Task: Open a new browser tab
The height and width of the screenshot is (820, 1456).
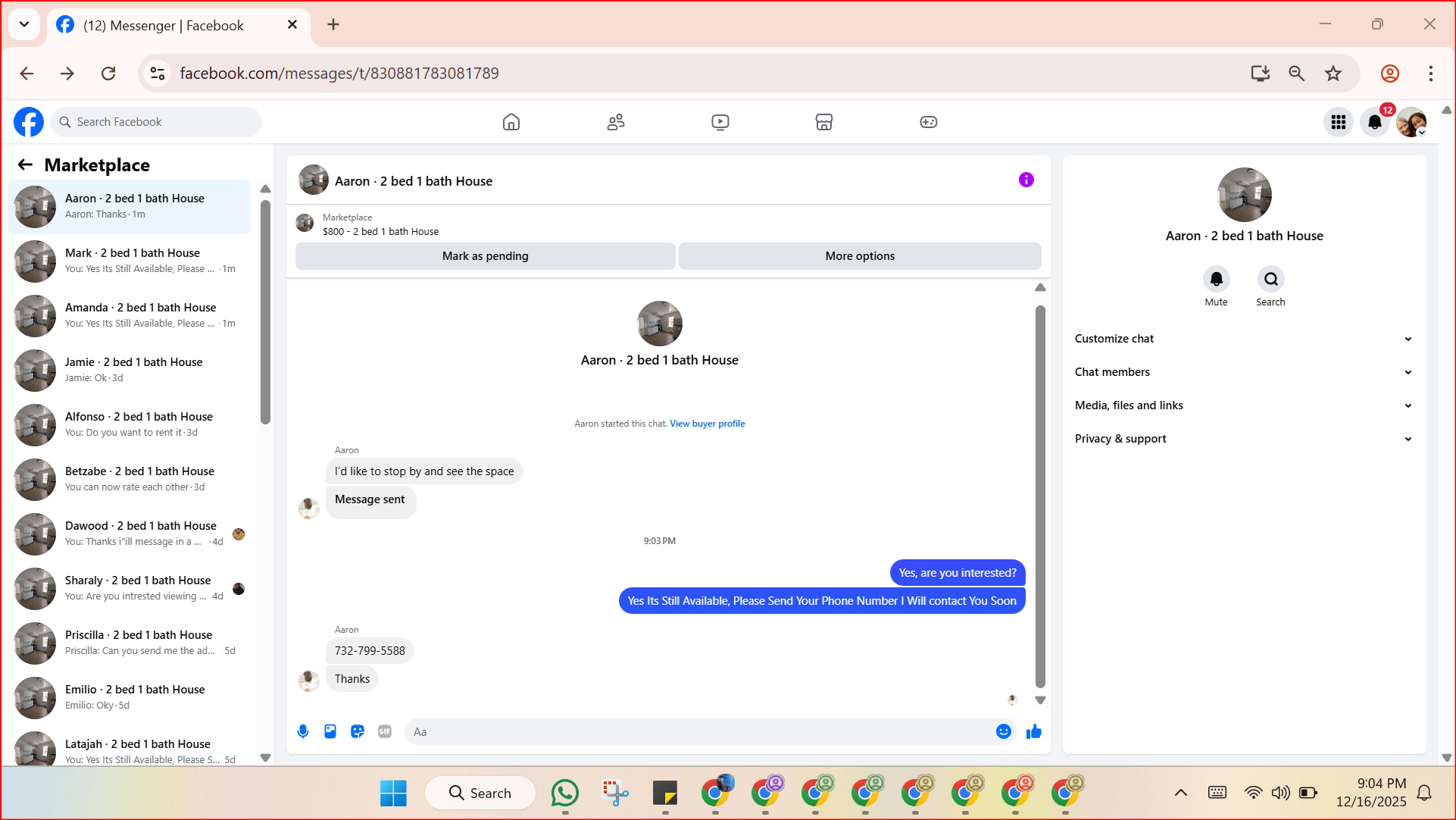Action: (x=333, y=25)
